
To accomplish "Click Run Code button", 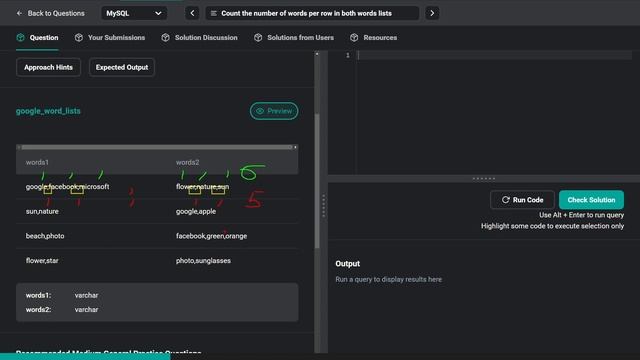I will [x=522, y=200].
